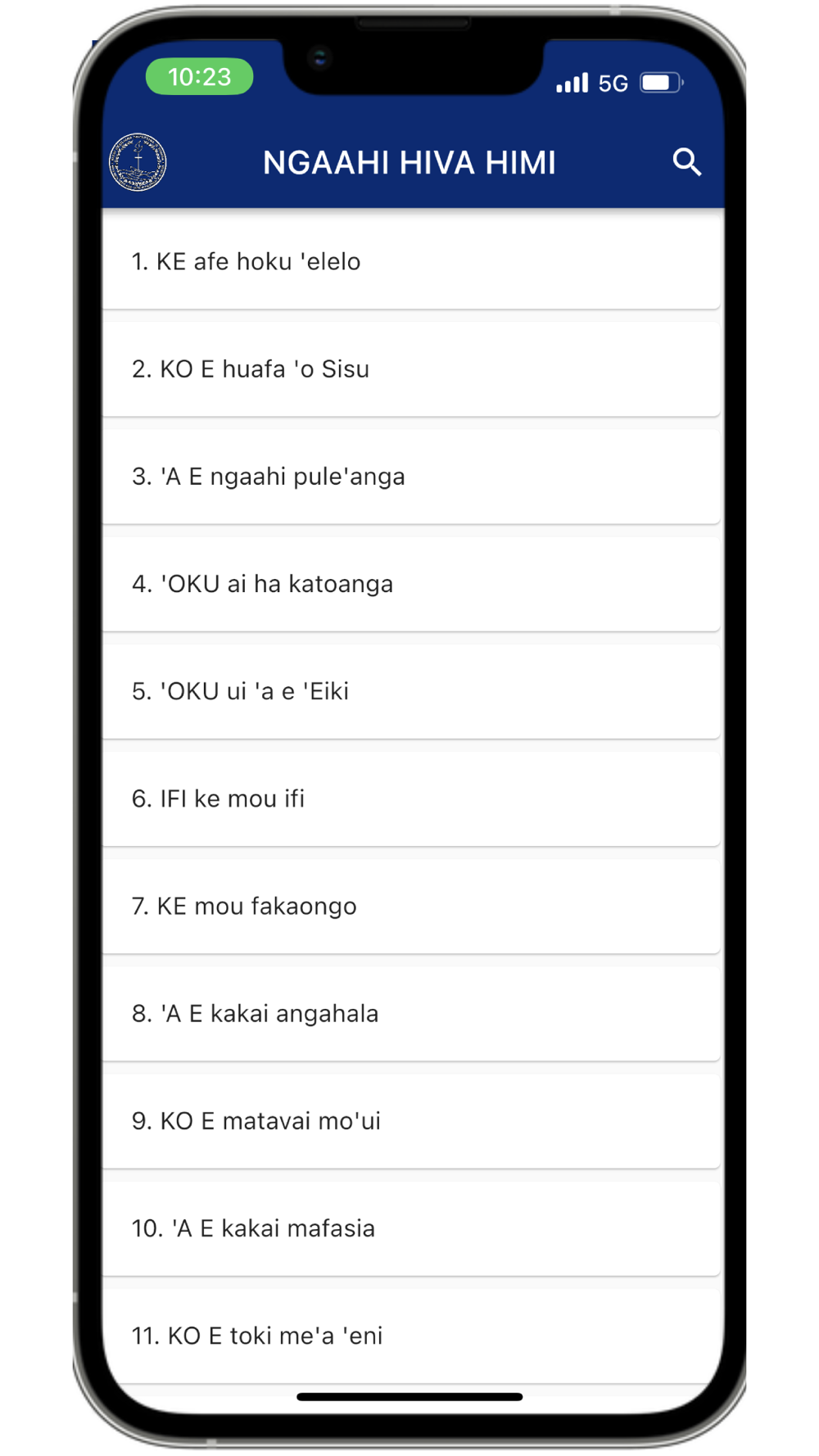Tap the cellular signal bars icon
This screenshot has height=1456, width=819.
tap(572, 83)
